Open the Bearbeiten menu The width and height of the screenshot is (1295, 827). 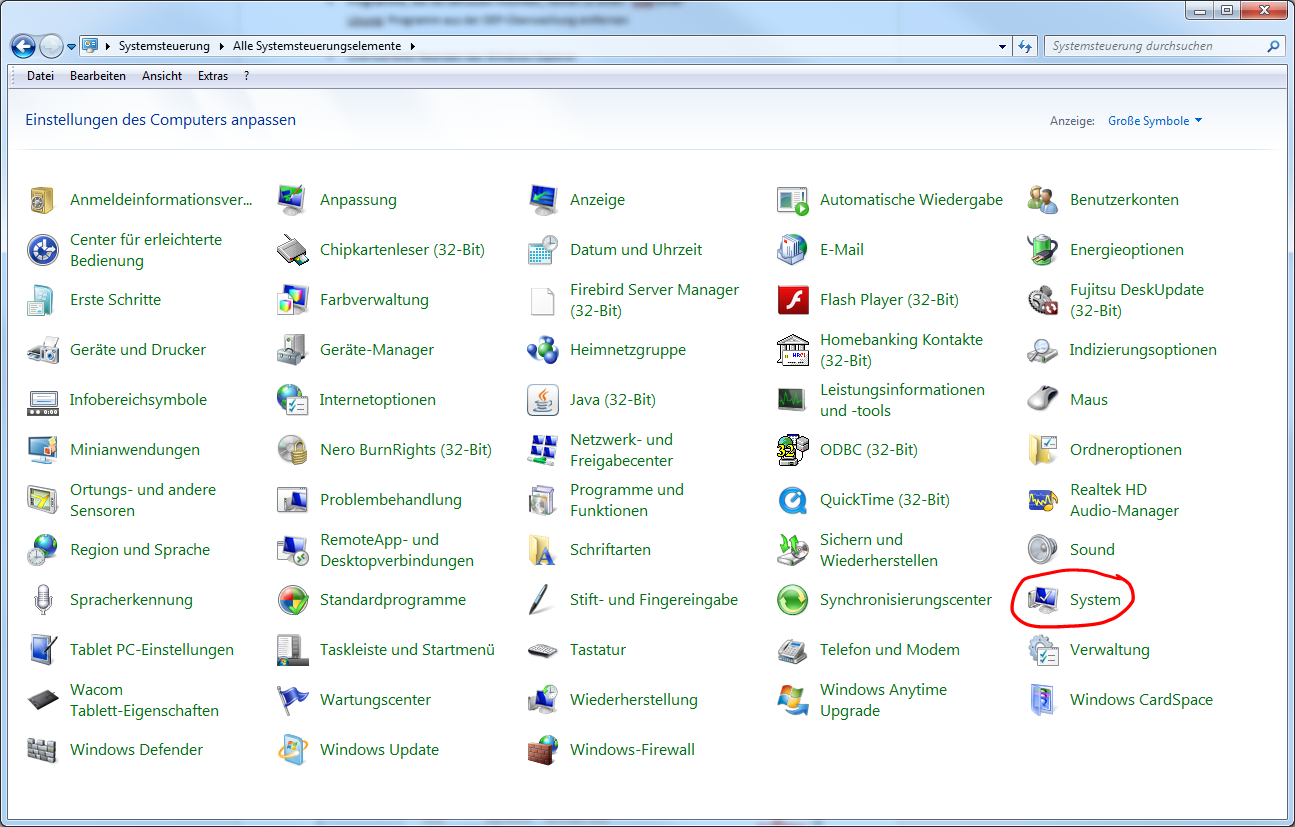pos(98,76)
